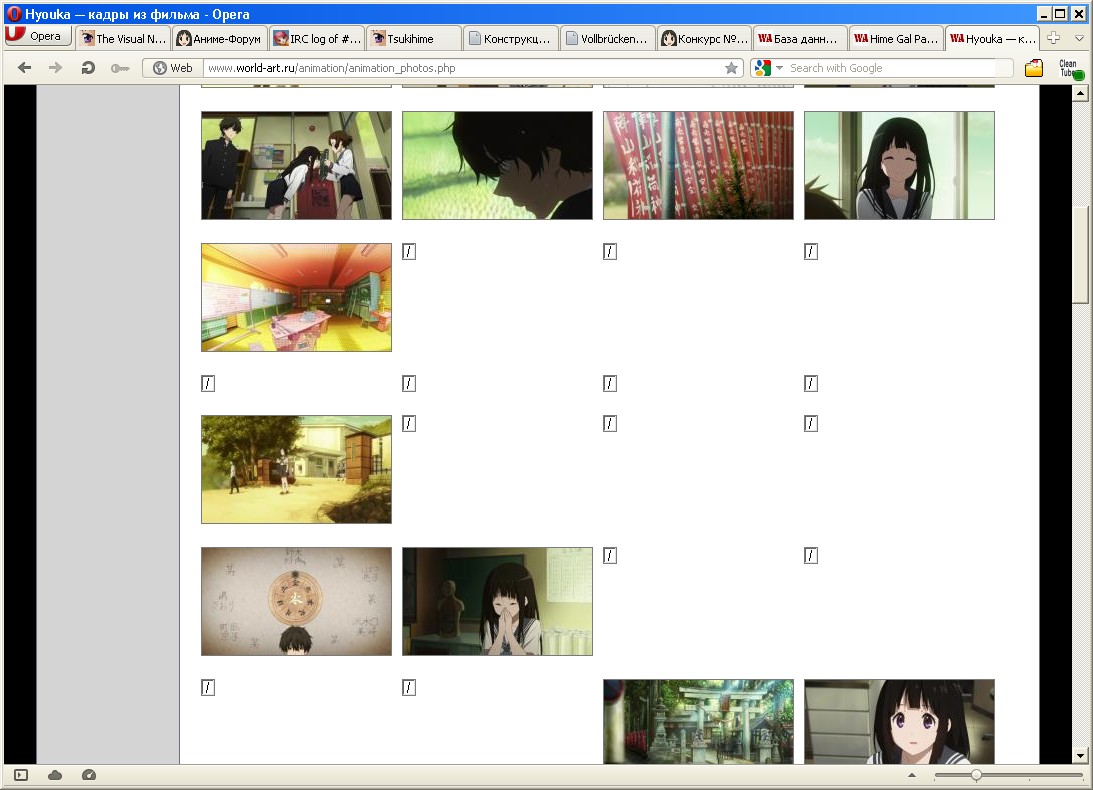Viewport: 1093px width, 790px height.
Task: Open the yellow folder toolbar icon
Action: 1034,68
